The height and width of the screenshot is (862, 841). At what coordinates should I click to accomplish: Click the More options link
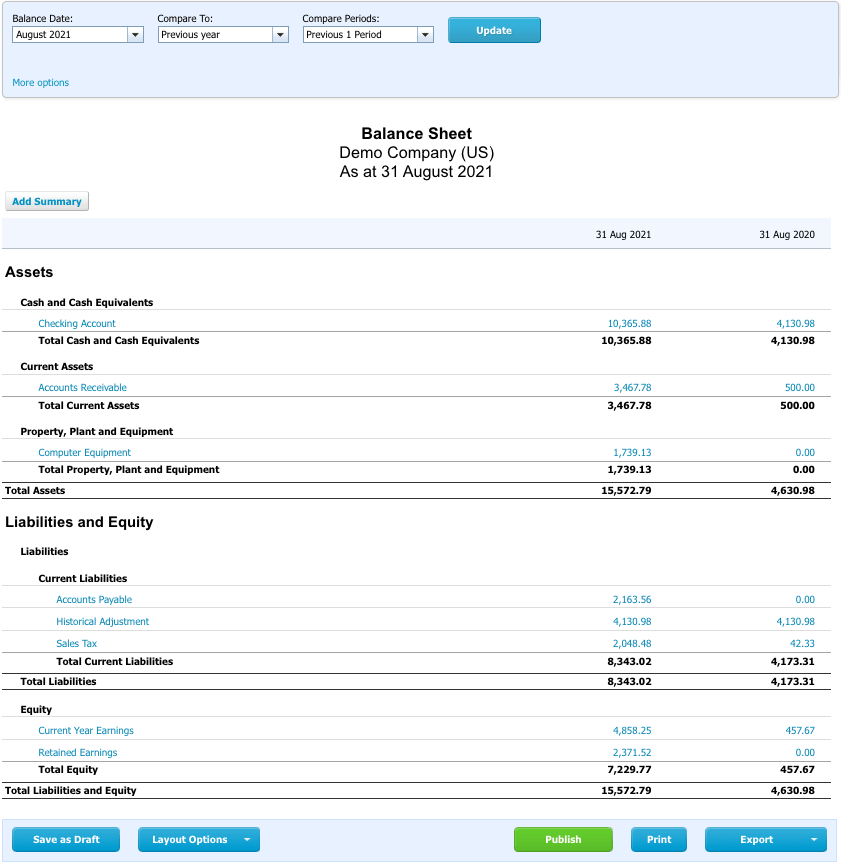(x=40, y=82)
